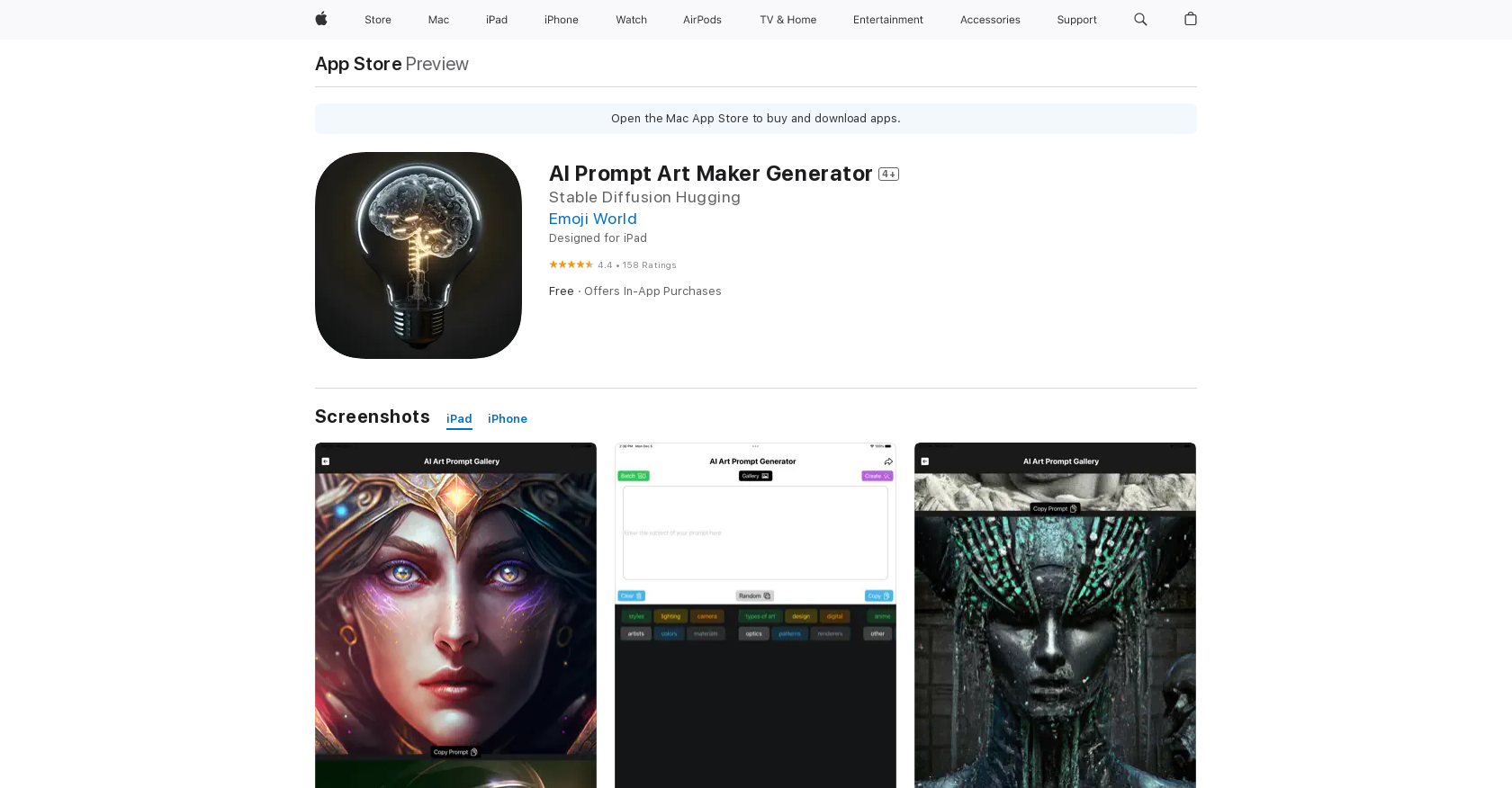Viewport: 1512px width, 788px height.
Task: Open the Entertainment menu
Action: tap(888, 20)
